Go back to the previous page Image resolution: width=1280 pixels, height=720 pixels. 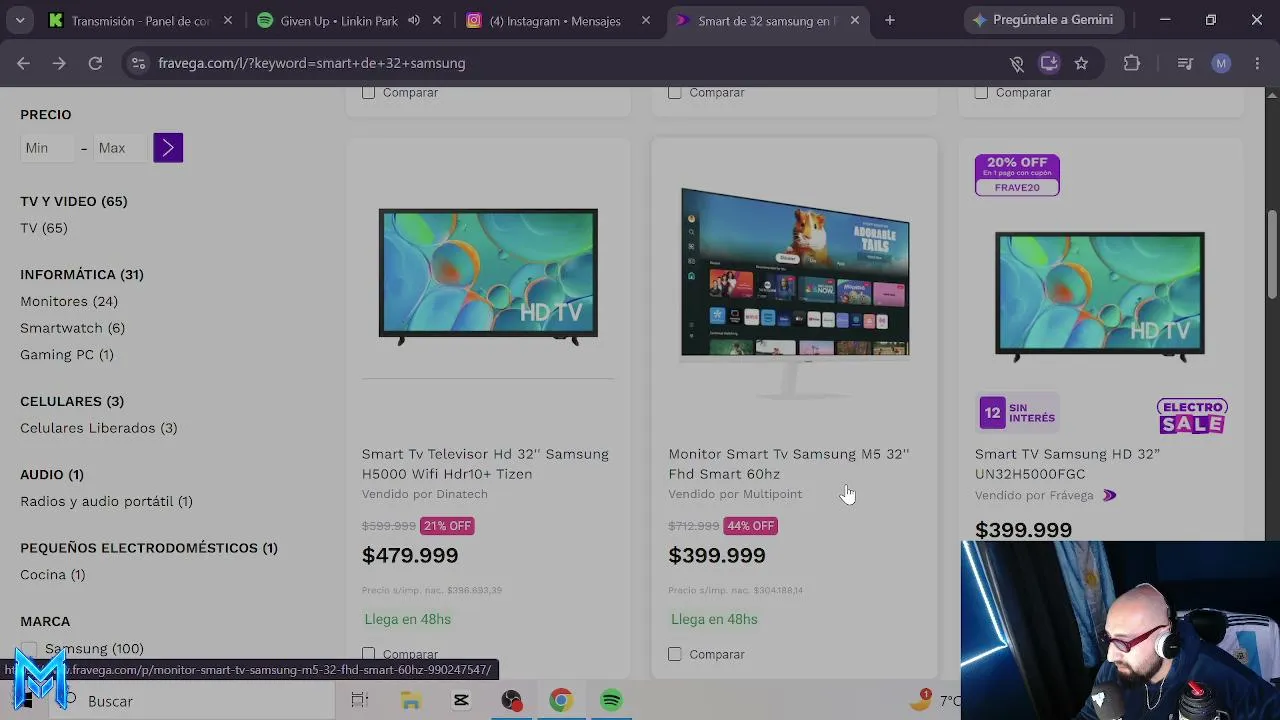click(23, 63)
